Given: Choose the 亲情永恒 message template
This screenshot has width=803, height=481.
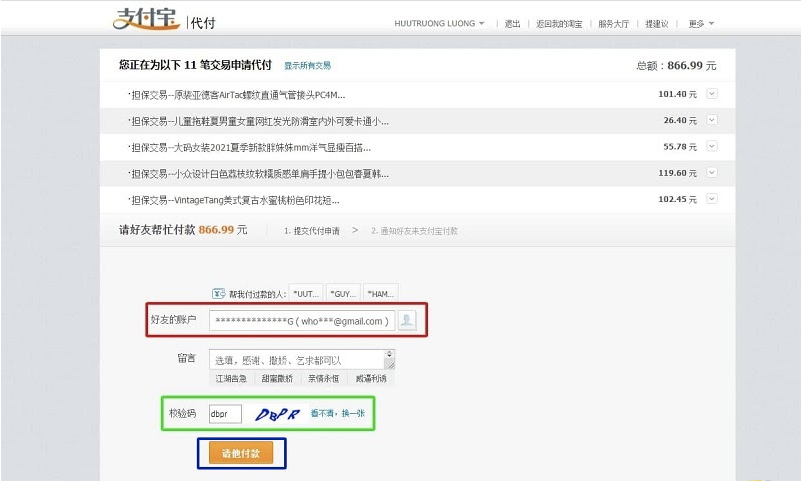Looking at the screenshot, I should pos(323,379).
